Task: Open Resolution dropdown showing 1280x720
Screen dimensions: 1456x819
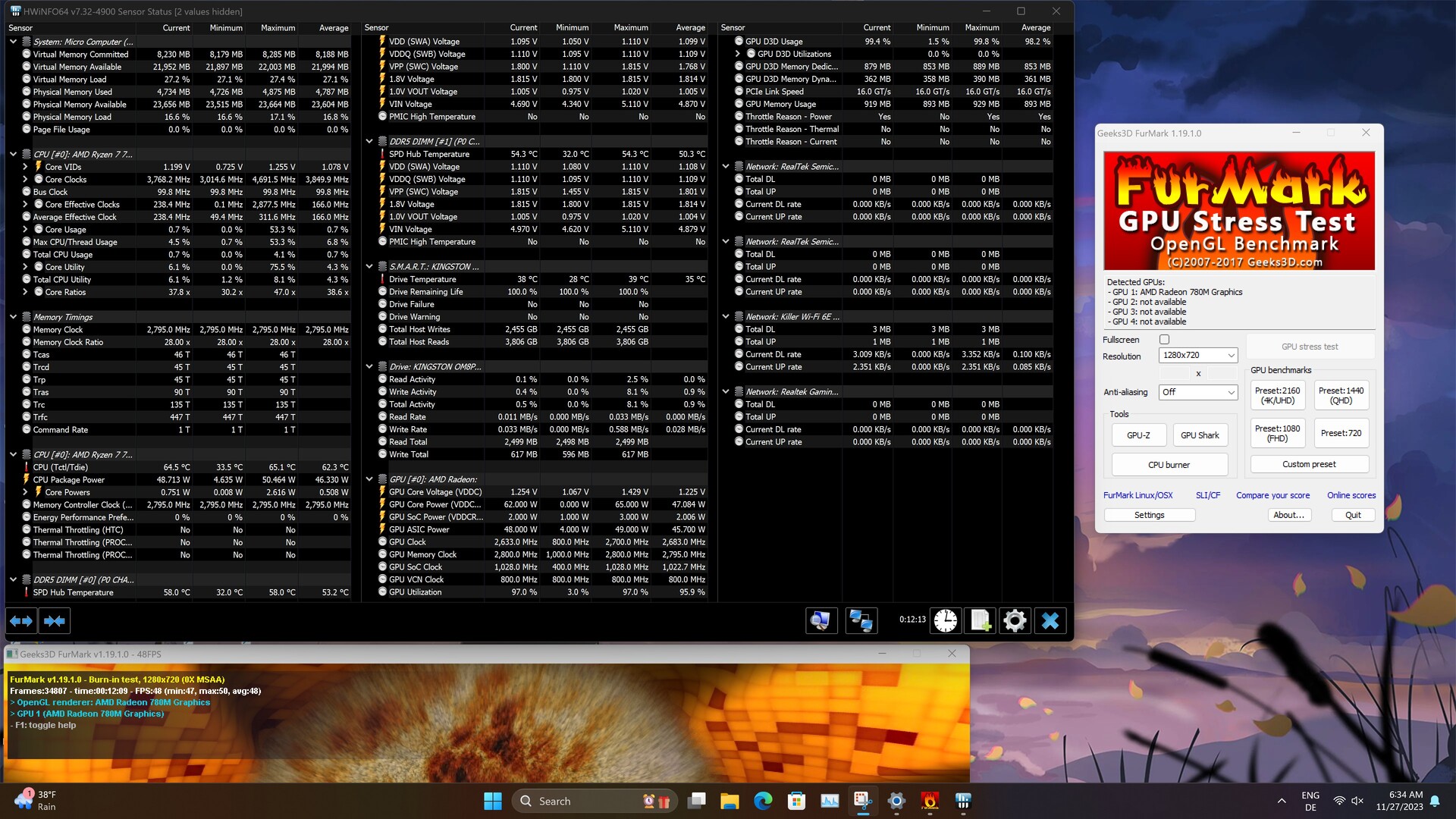Action: point(1198,355)
